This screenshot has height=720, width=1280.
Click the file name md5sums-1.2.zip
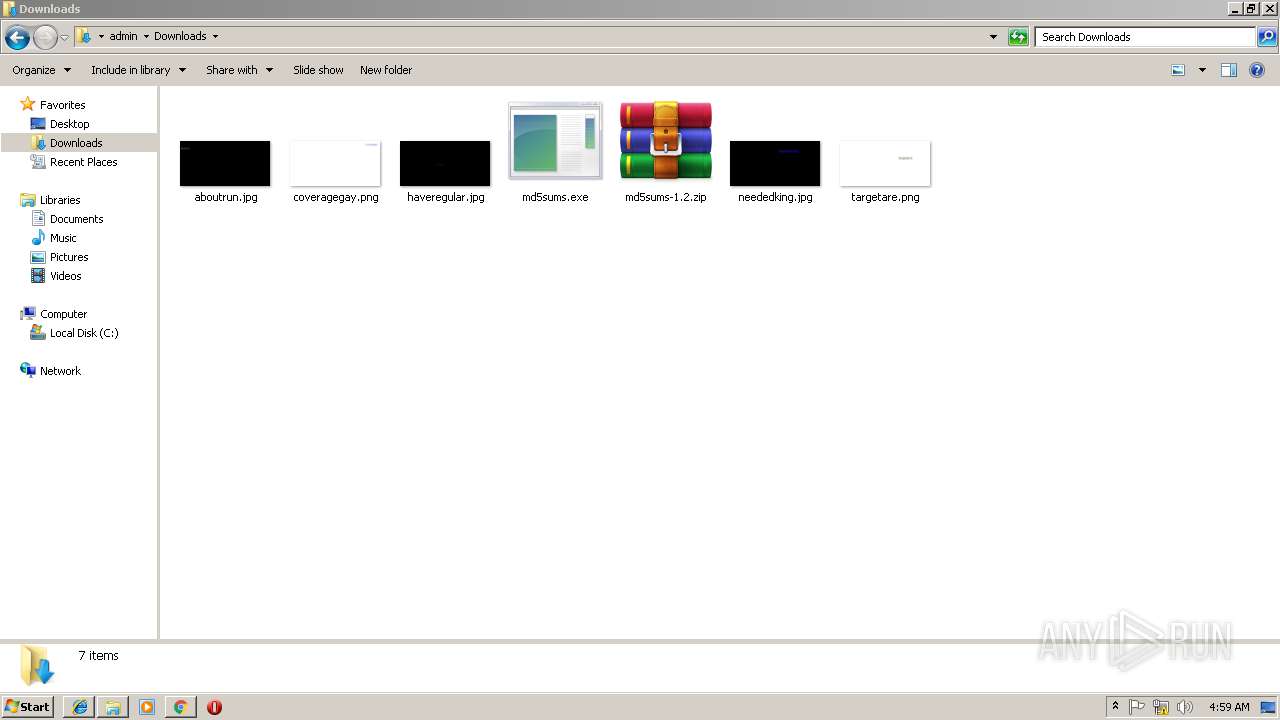[665, 197]
